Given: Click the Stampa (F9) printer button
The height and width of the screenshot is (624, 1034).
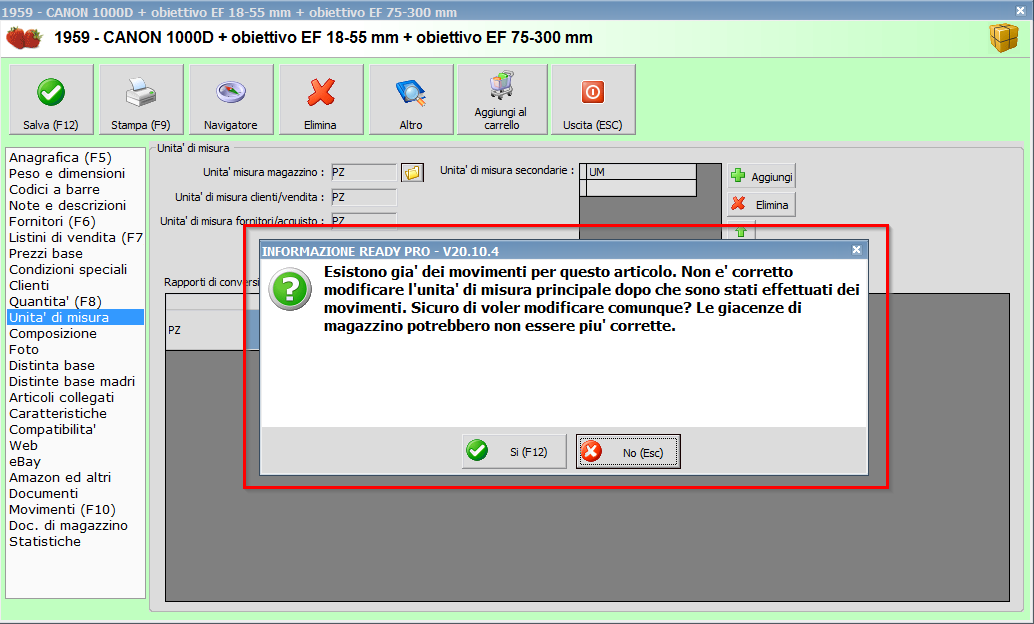Looking at the screenshot, I should 141,100.
